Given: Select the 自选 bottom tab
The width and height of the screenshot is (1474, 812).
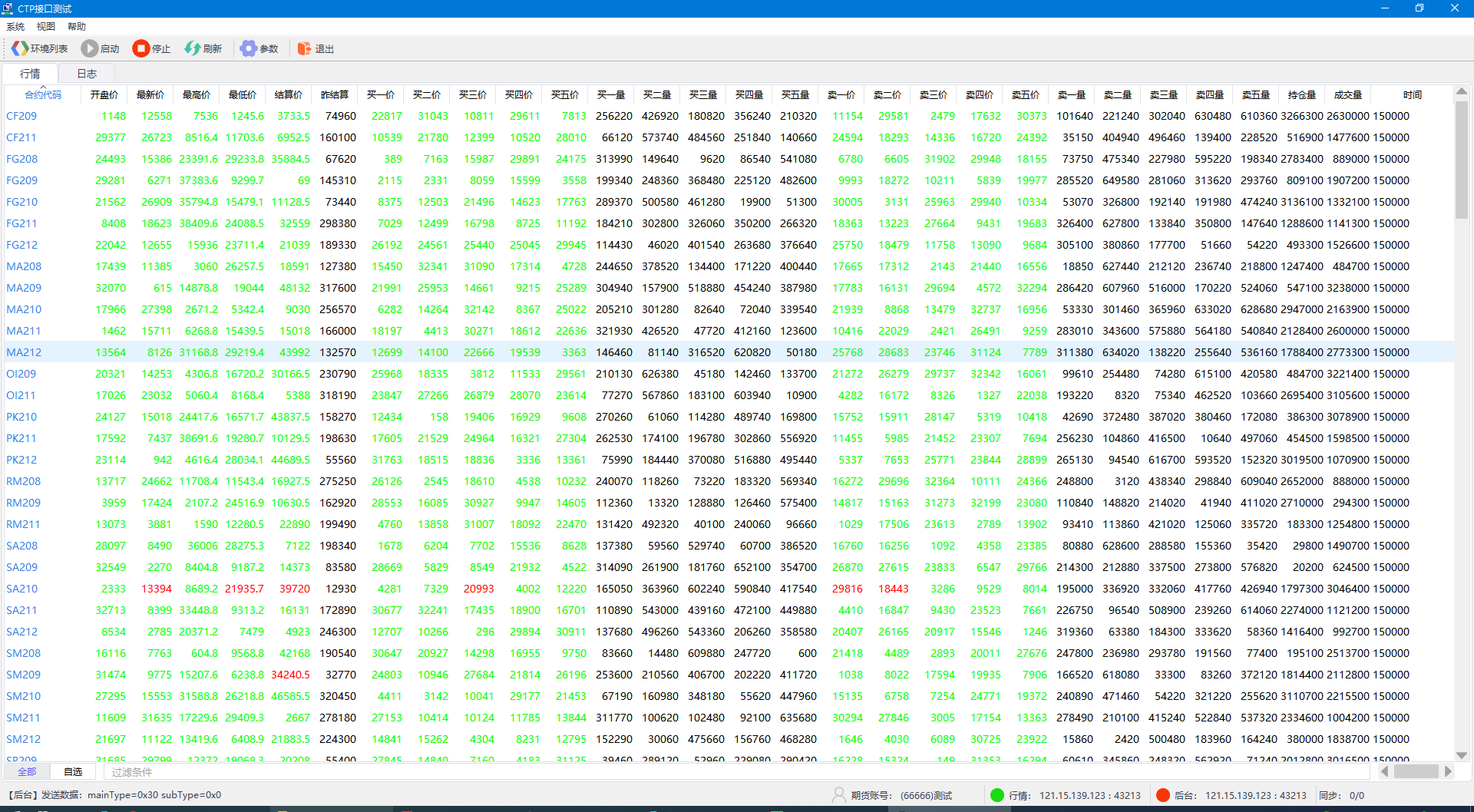Looking at the screenshot, I should tap(73, 771).
